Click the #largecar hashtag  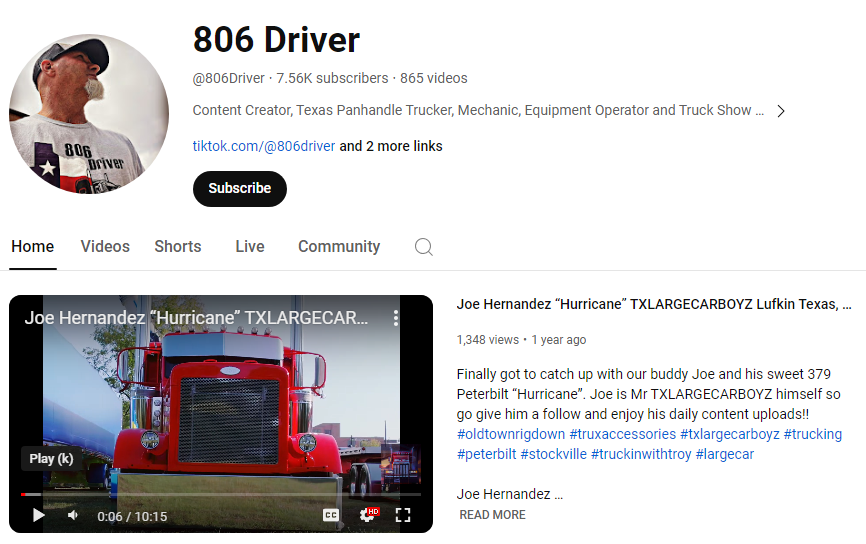point(725,454)
